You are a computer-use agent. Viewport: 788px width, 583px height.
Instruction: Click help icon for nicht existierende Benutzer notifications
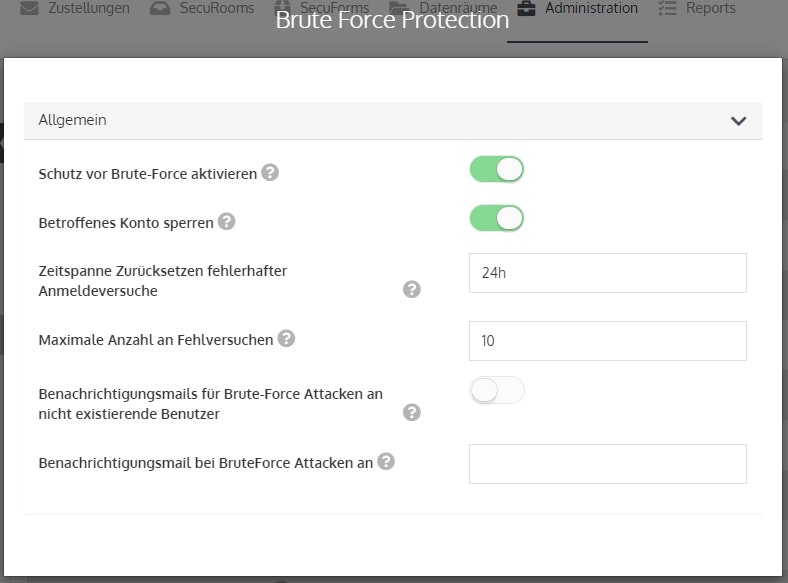pyautogui.click(x=412, y=412)
